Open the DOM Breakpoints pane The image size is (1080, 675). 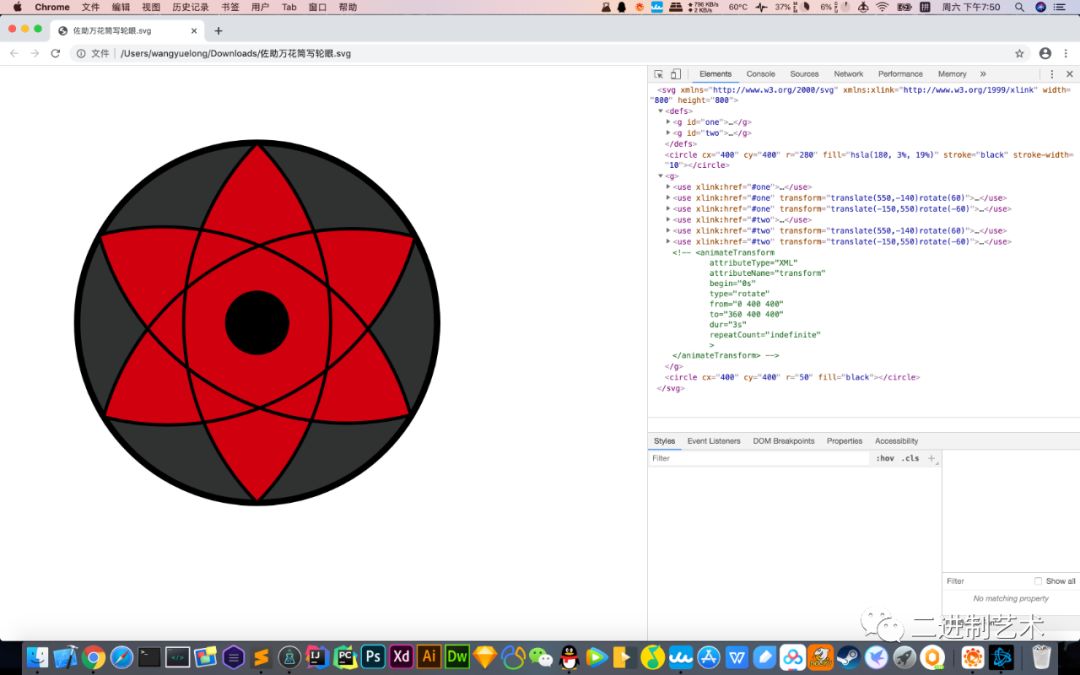tap(783, 441)
